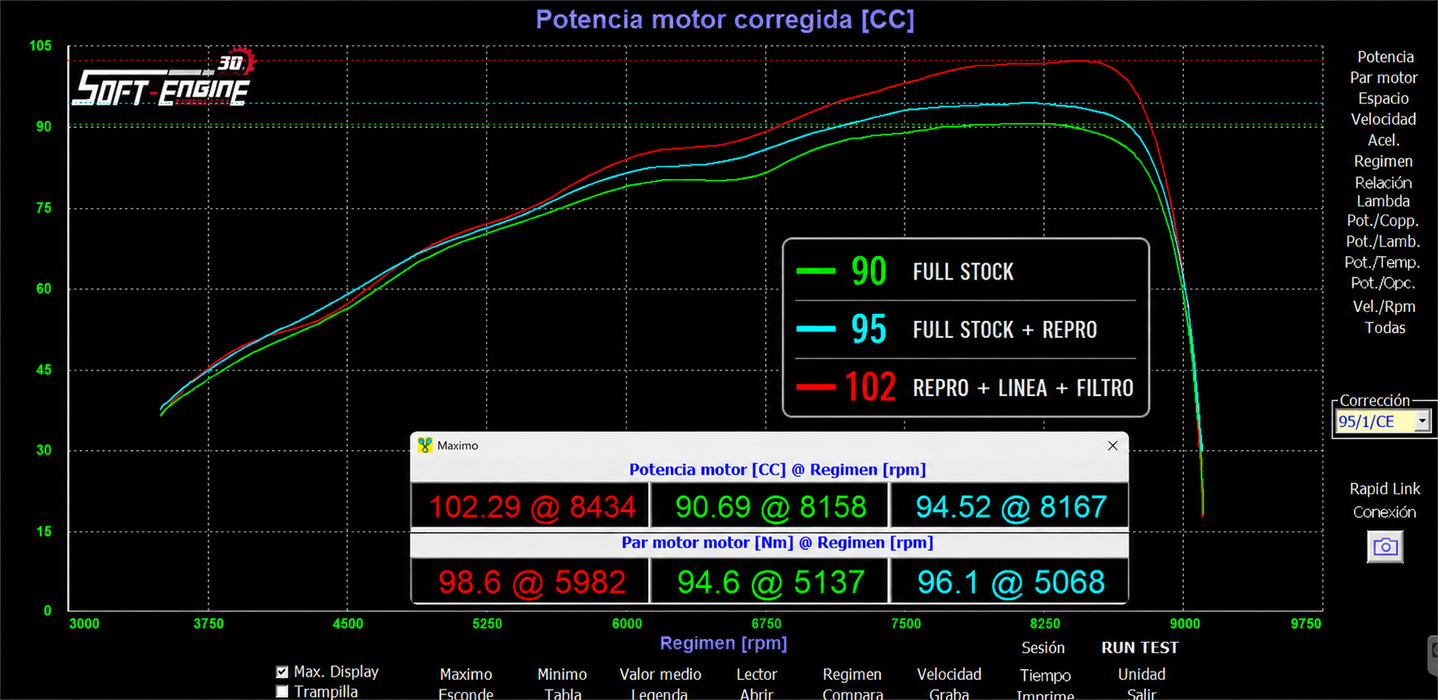Select Relación in the right-side list
The height and width of the screenshot is (700, 1438).
click(1384, 182)
